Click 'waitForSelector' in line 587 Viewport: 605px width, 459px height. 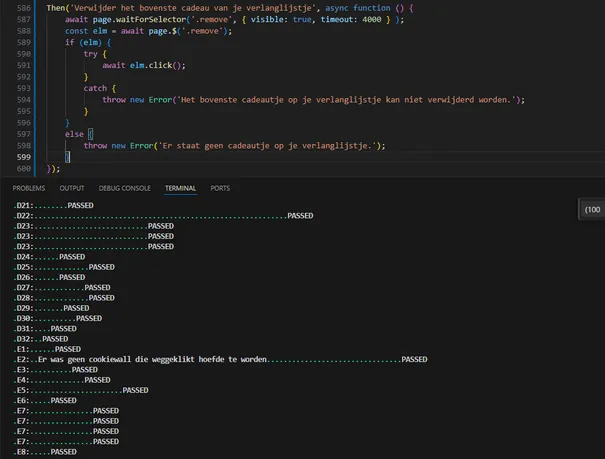[x=151, y=20]
